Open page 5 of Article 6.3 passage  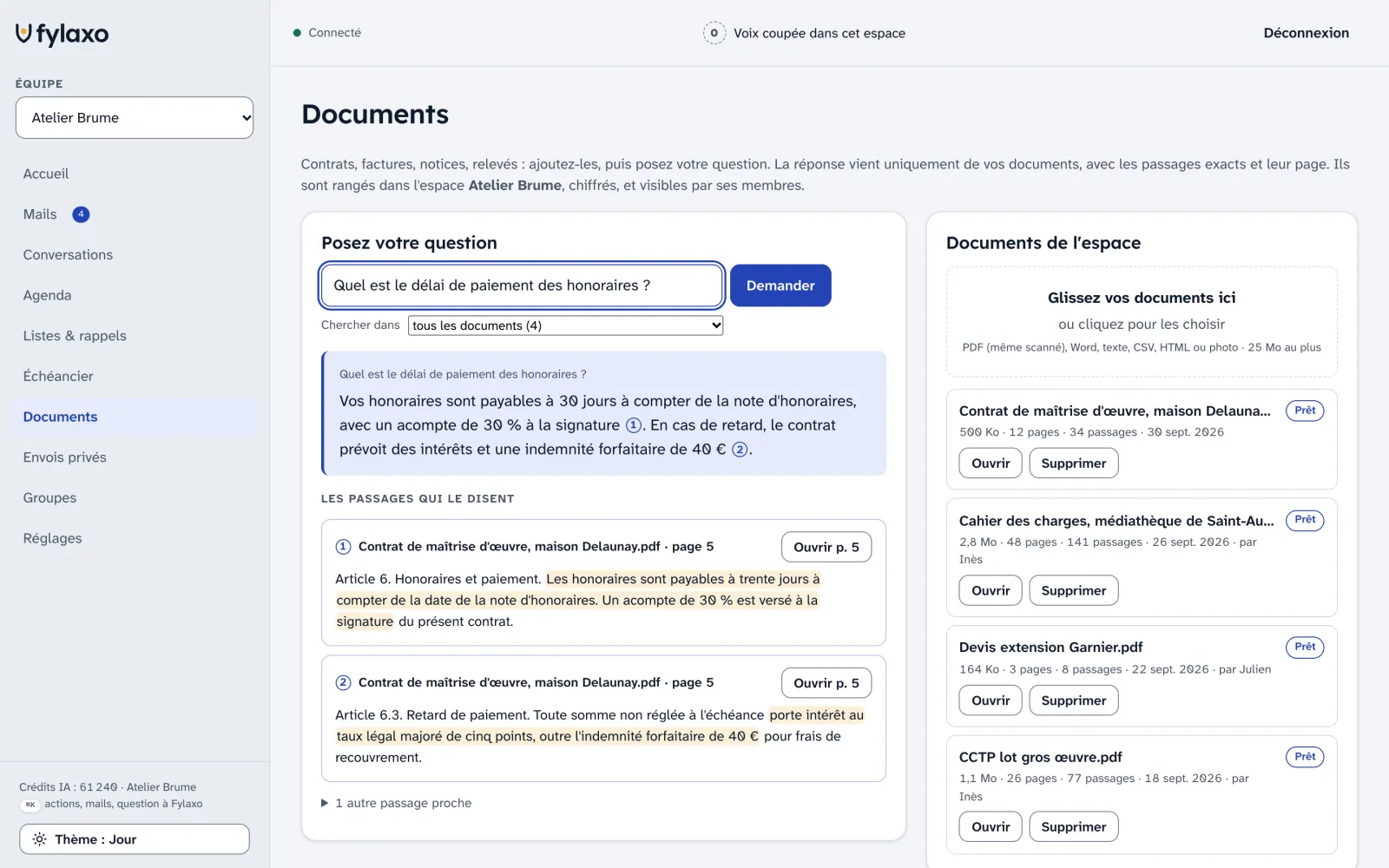pyautogui.click(x=826, y=683)
